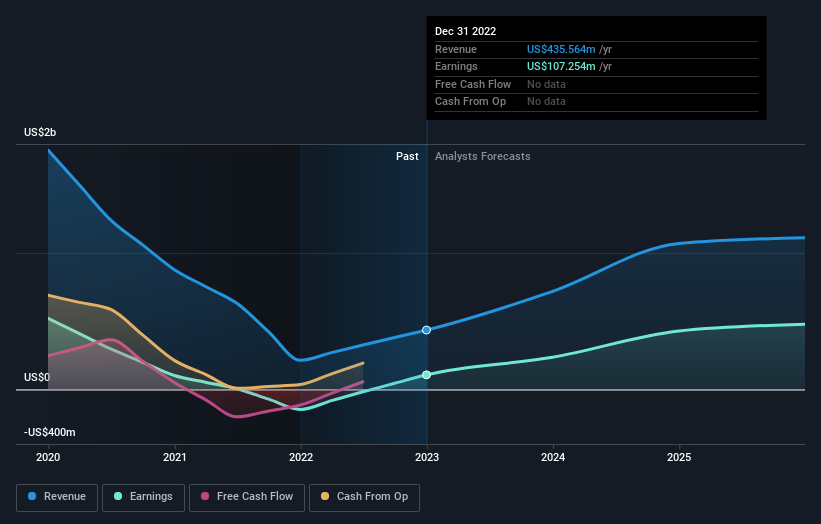
Task: Click the Dec 31 2022 tooltip date
Action: [465, 31]
